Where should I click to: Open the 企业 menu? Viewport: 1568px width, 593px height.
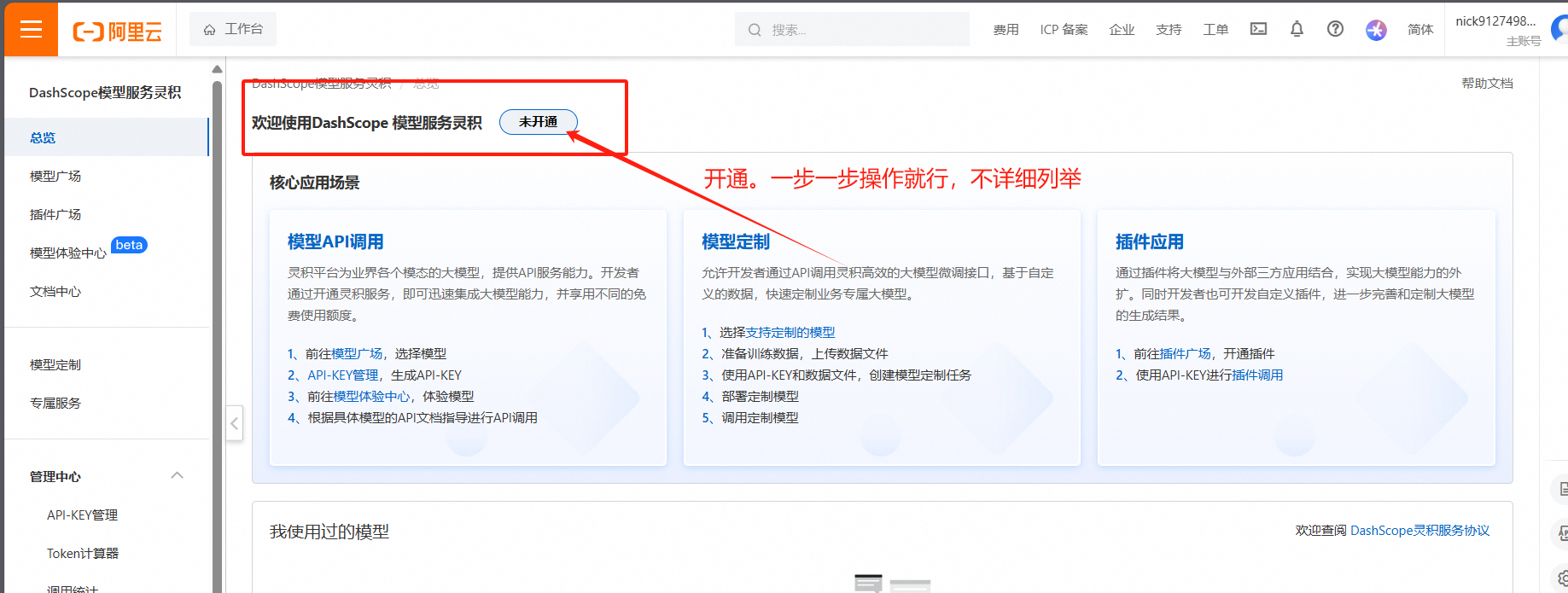click(x=1122, y=30)
